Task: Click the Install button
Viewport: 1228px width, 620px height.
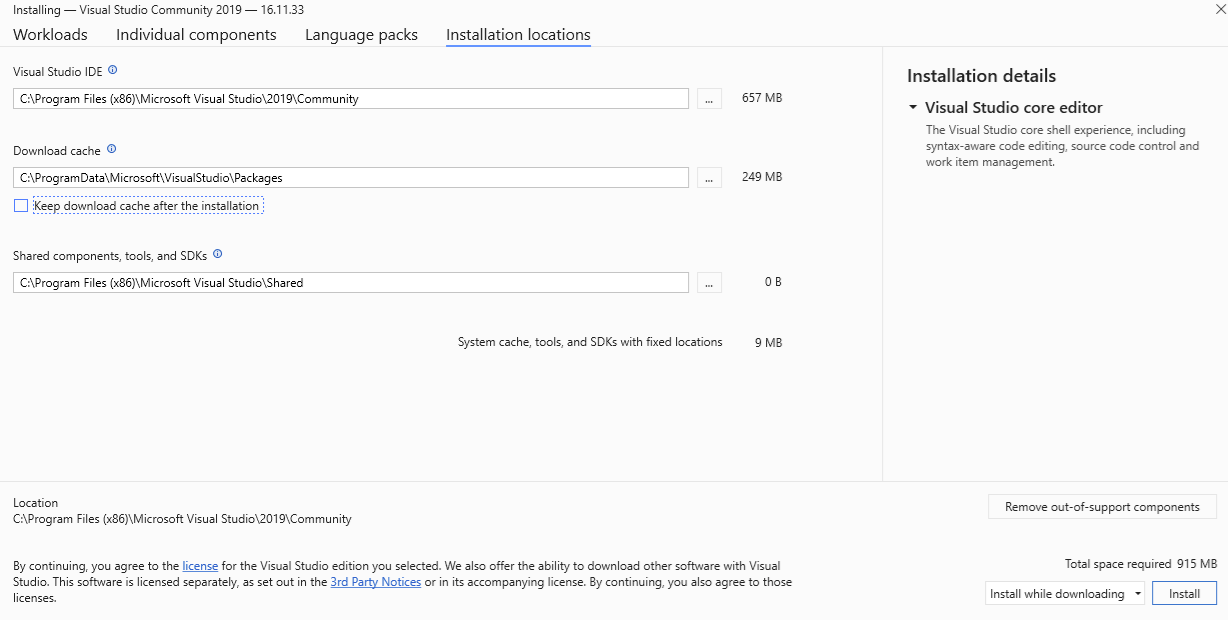Action: point(1184,593)
